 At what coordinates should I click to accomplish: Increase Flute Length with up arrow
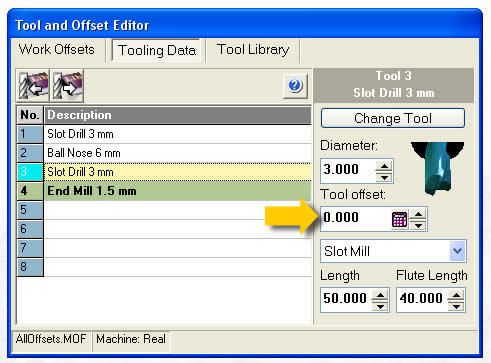(456, 295)
